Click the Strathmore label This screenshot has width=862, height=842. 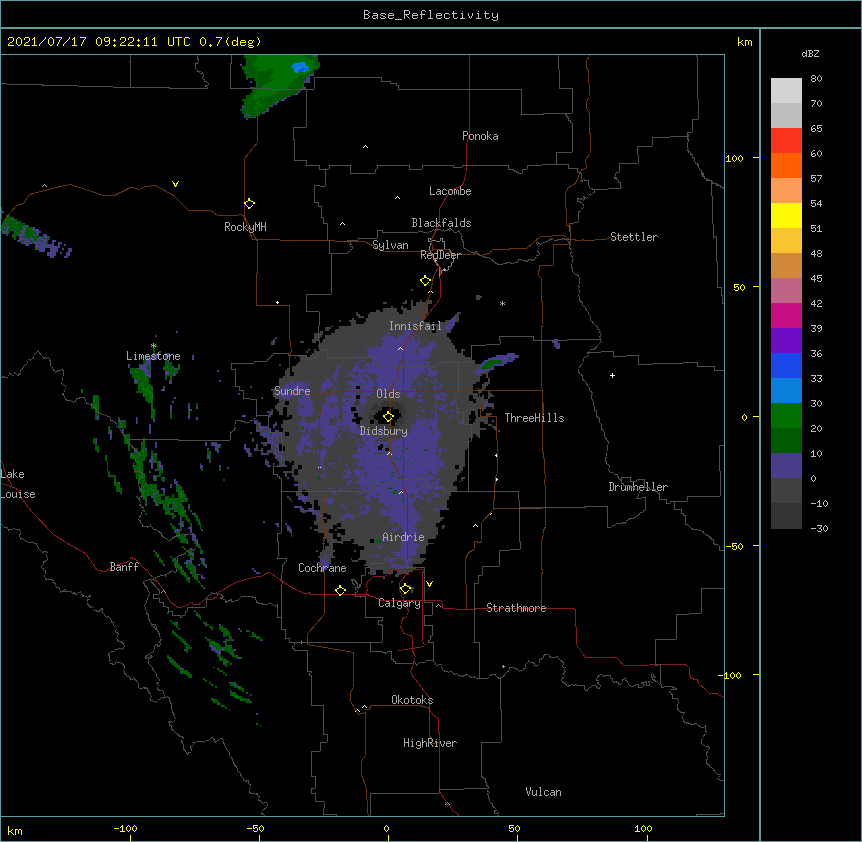(516, 608)
